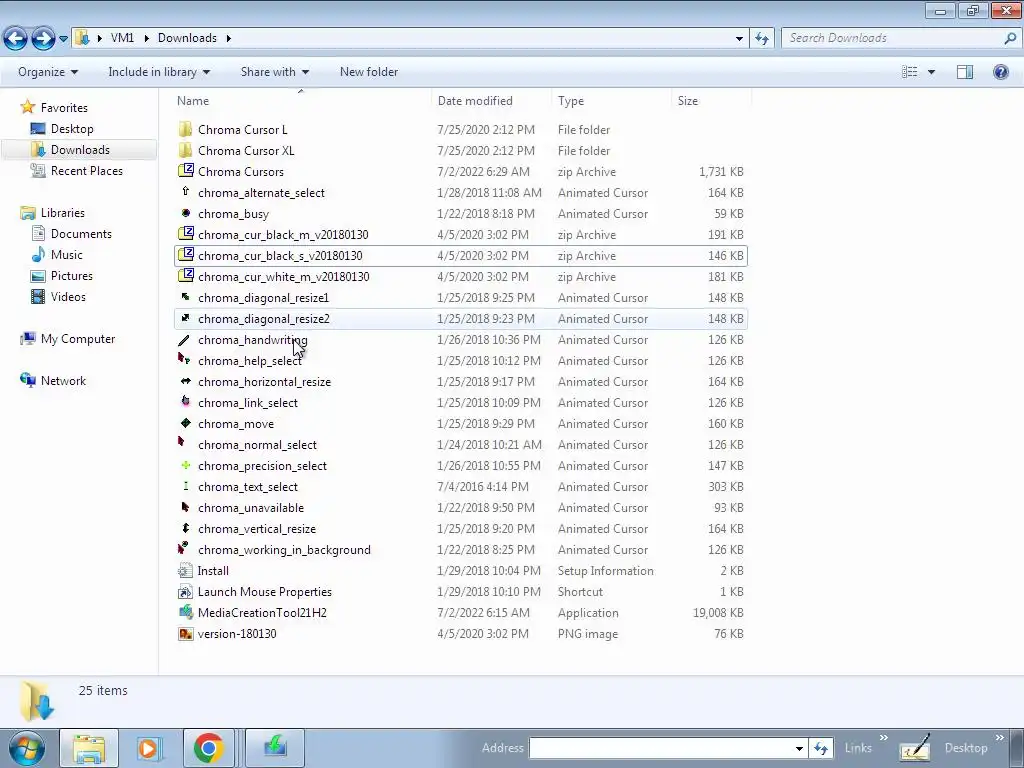Open the view options dropdown arrow
Image resolution: width=1024 pixels, height=768 pixels.
click(x=931, y=72)
